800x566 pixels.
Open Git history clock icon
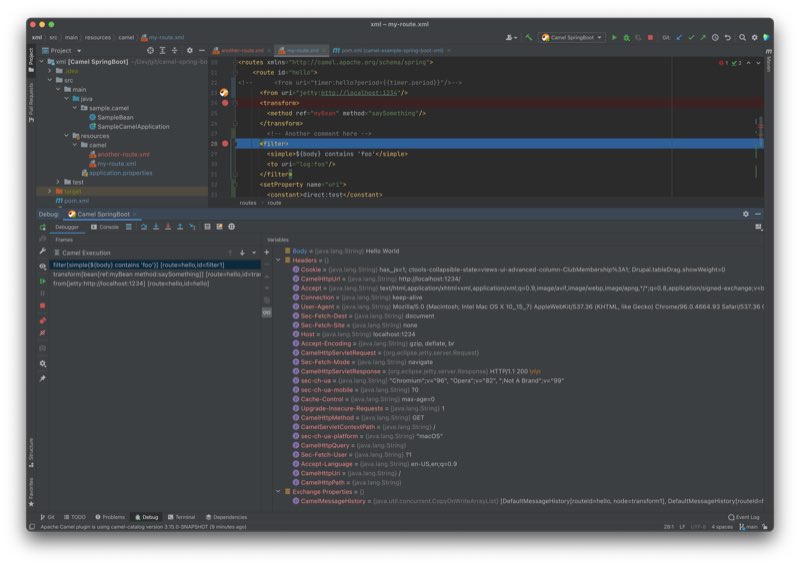click(x=715, y=37)
